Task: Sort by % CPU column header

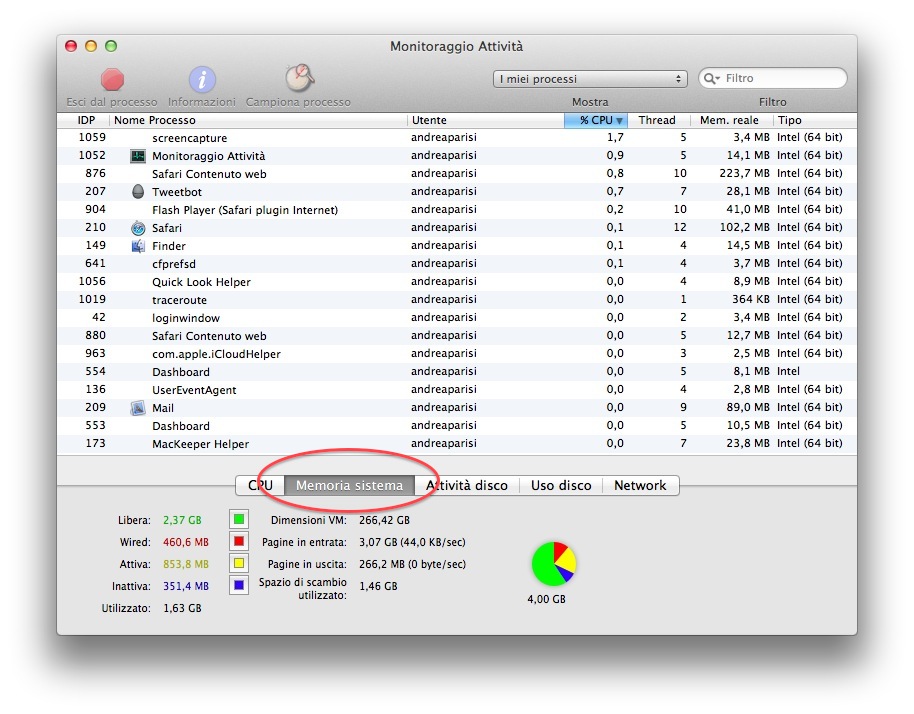Action: click(x=596, y=120)
